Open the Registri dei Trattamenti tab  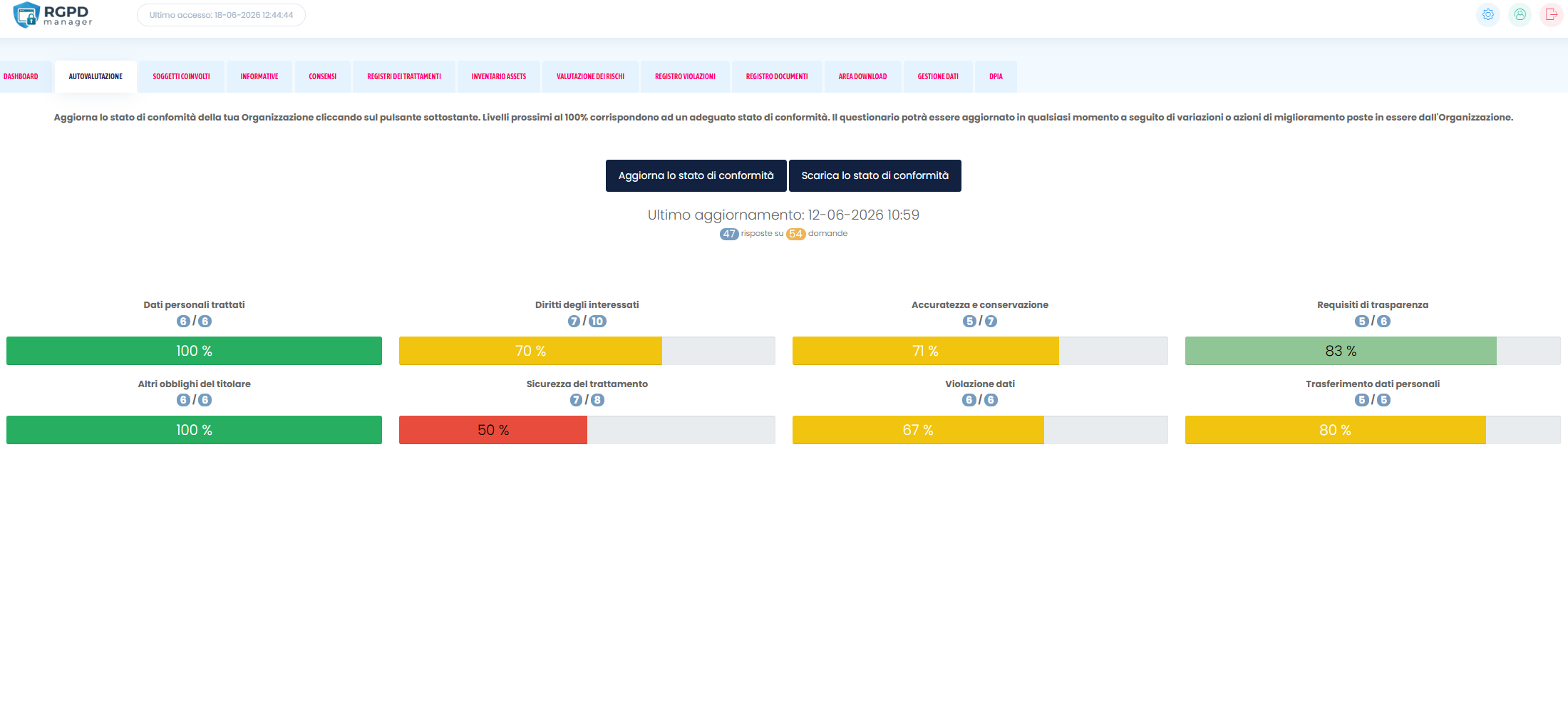click(x=404, y=76)
